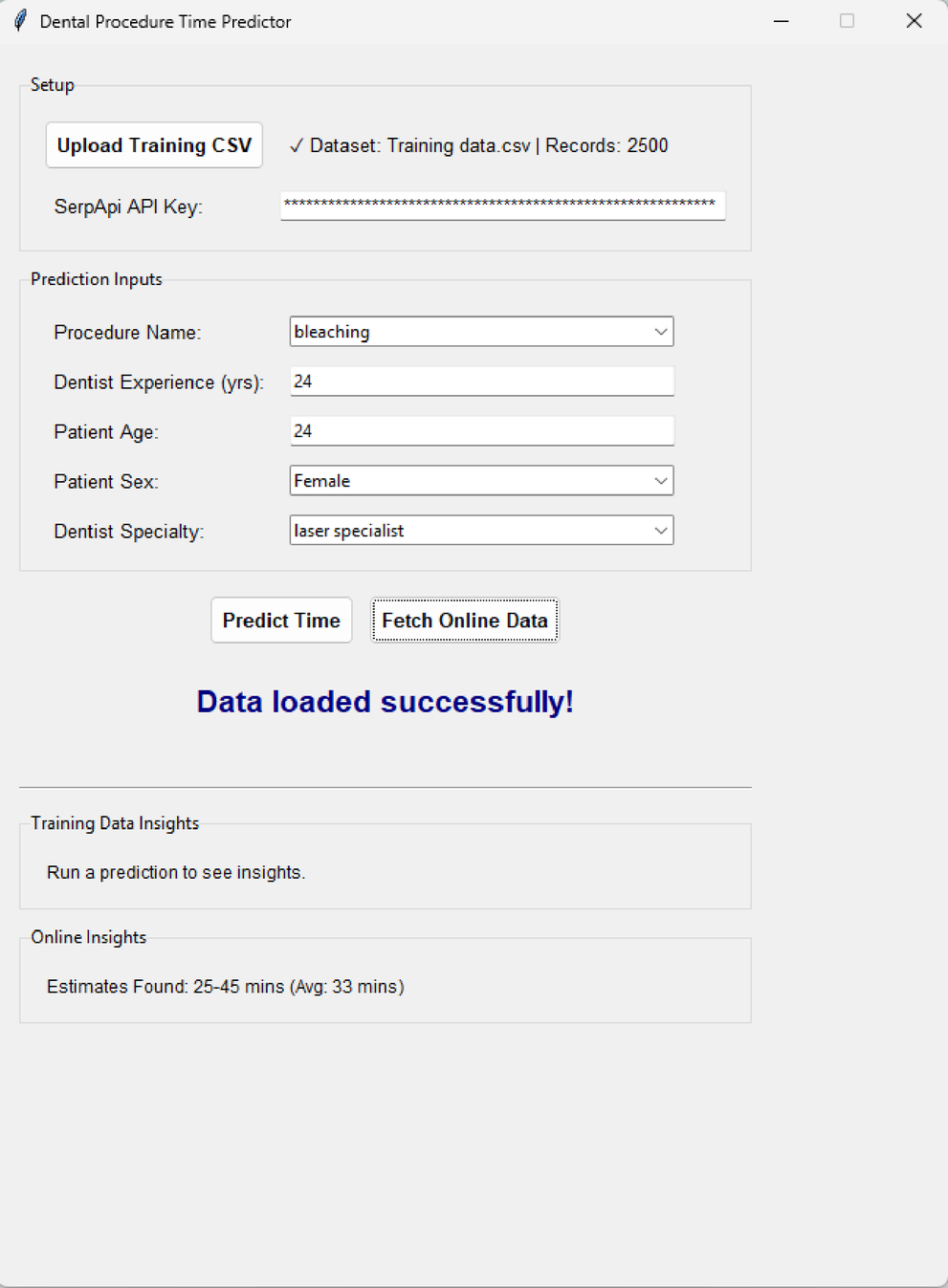Open the Procedure Name dropdown
Viewport: 948px width, 1288px height.
pos(660,332)
